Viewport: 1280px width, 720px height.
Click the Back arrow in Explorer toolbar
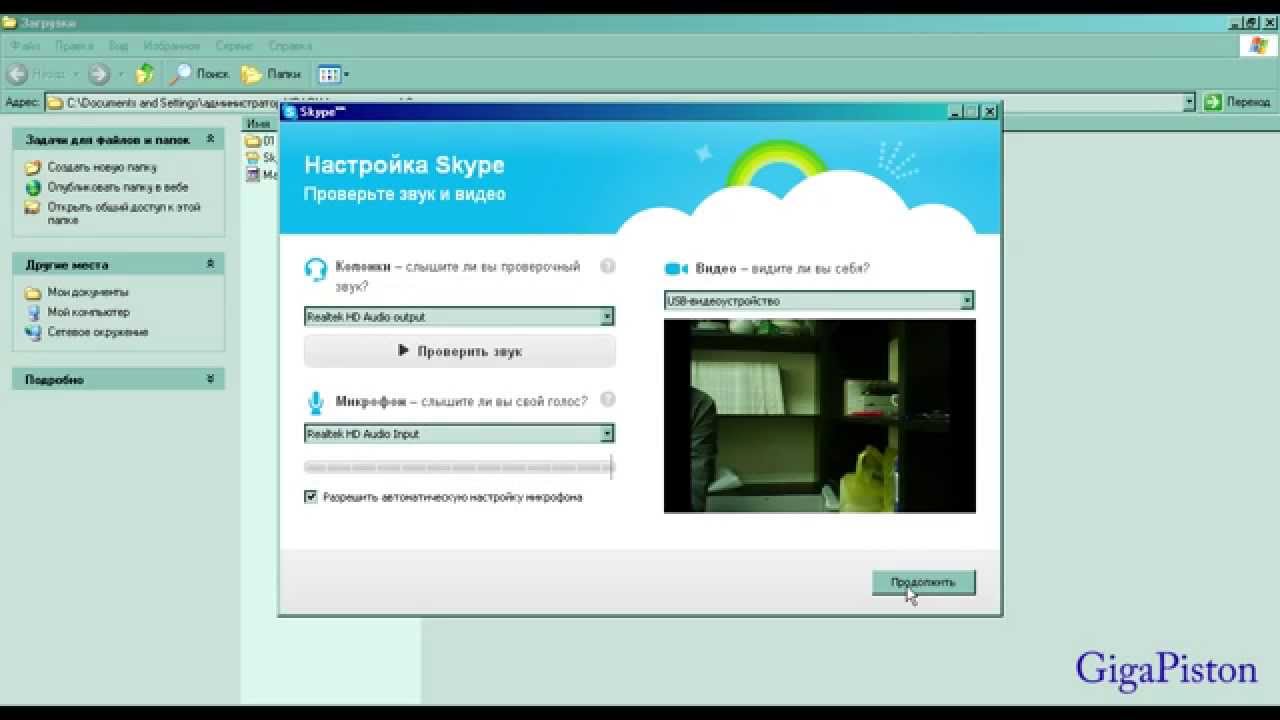coord(18,74)
